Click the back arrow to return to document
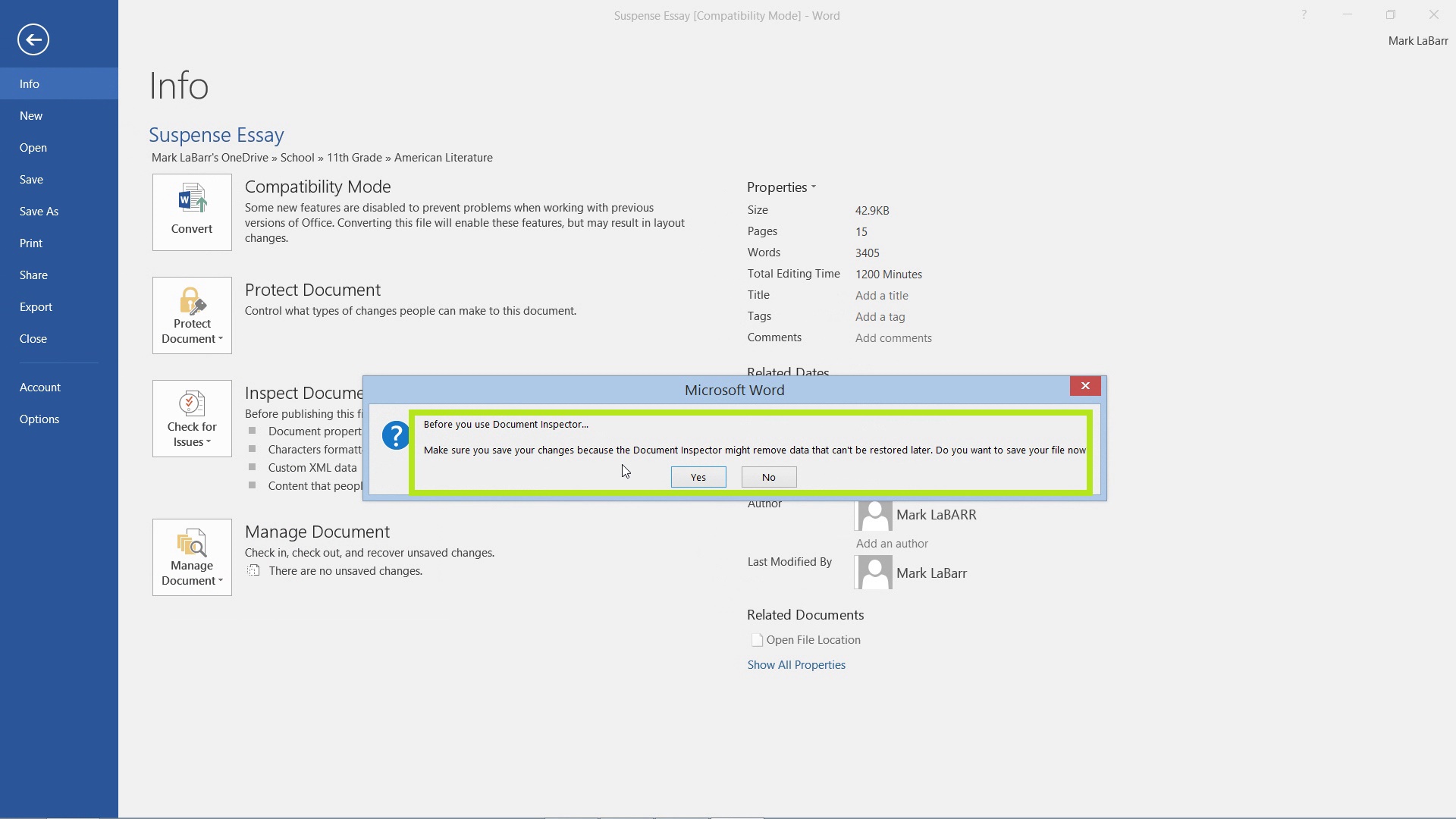 [33, 39]
